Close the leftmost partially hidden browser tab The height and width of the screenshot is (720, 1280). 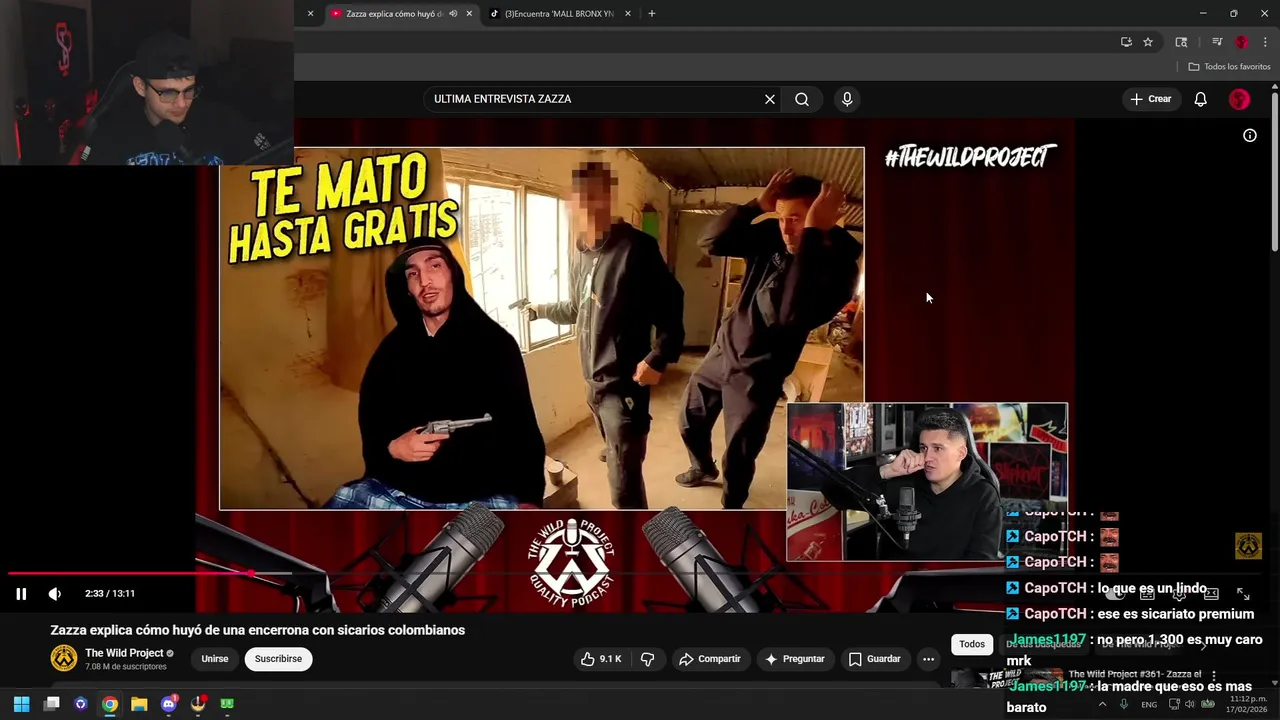(x=310, y=14)
